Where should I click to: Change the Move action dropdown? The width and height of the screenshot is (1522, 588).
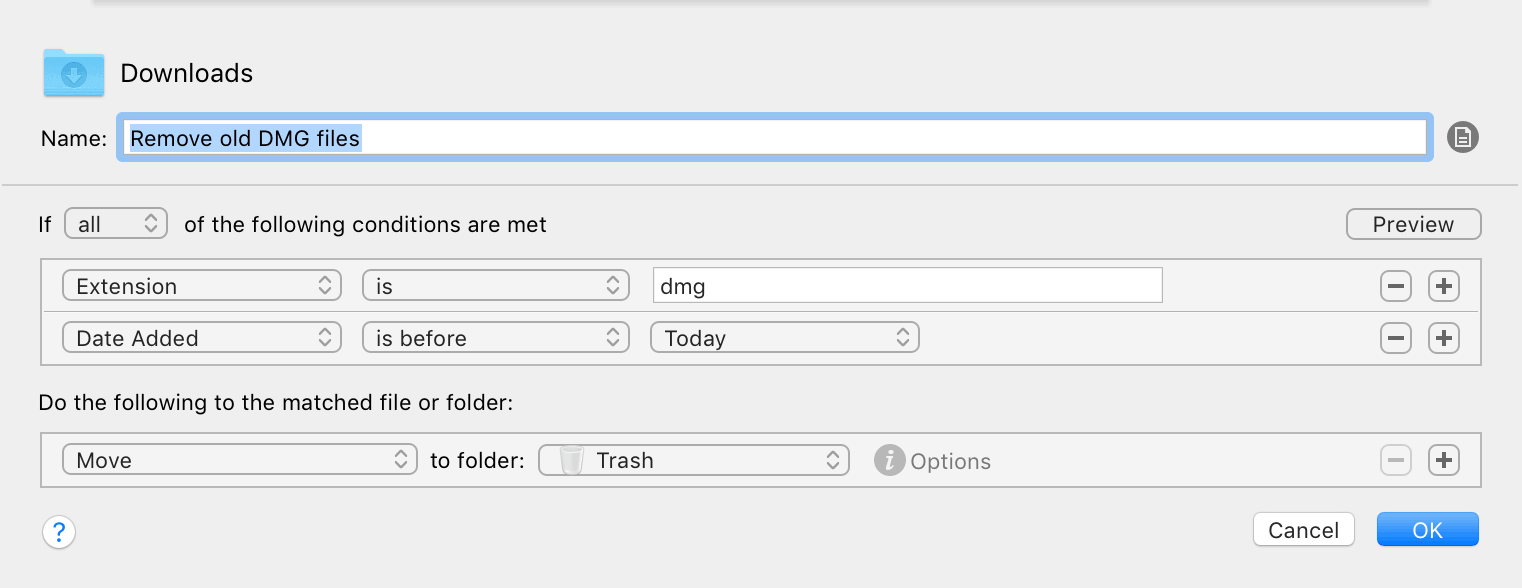239,460
